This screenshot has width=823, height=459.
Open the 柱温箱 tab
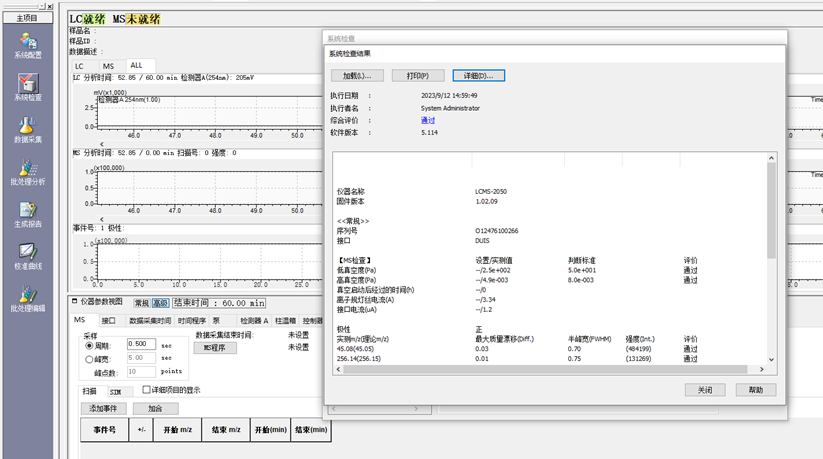click(286, 320)
